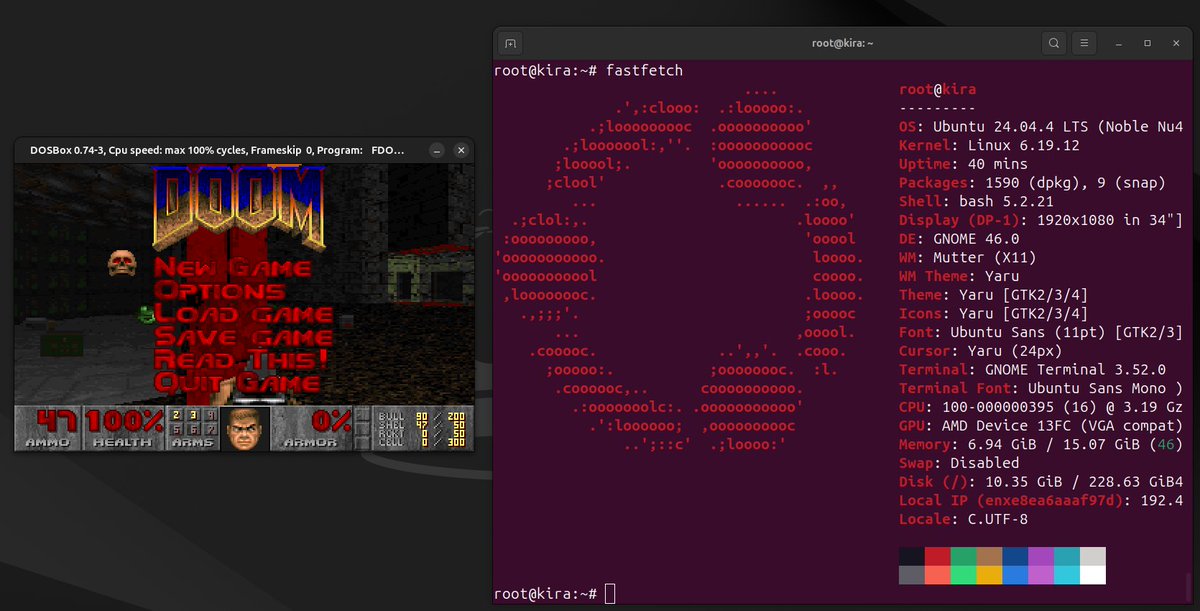Click the DOOM II logo

point(240,207)
